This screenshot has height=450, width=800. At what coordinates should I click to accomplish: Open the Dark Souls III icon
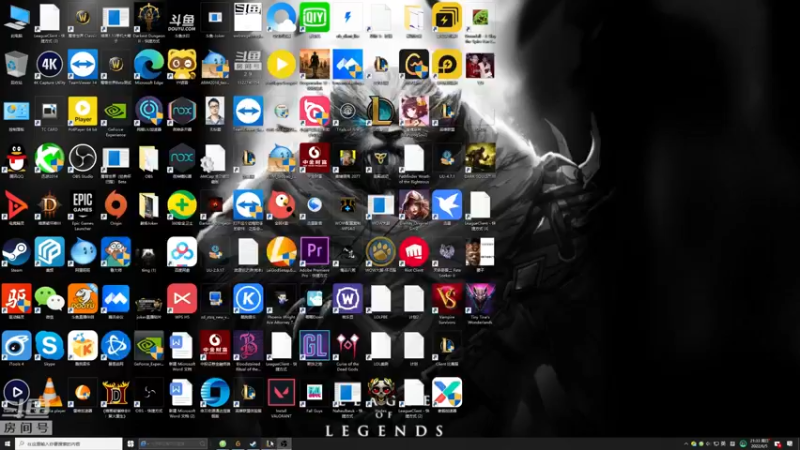(x=480, y=159)
